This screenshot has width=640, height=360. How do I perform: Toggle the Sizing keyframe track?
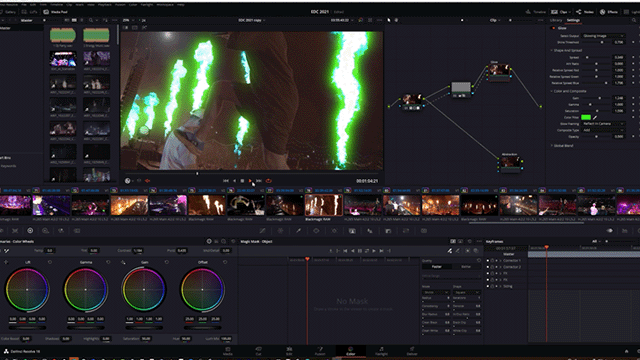(x=487, y=287)
